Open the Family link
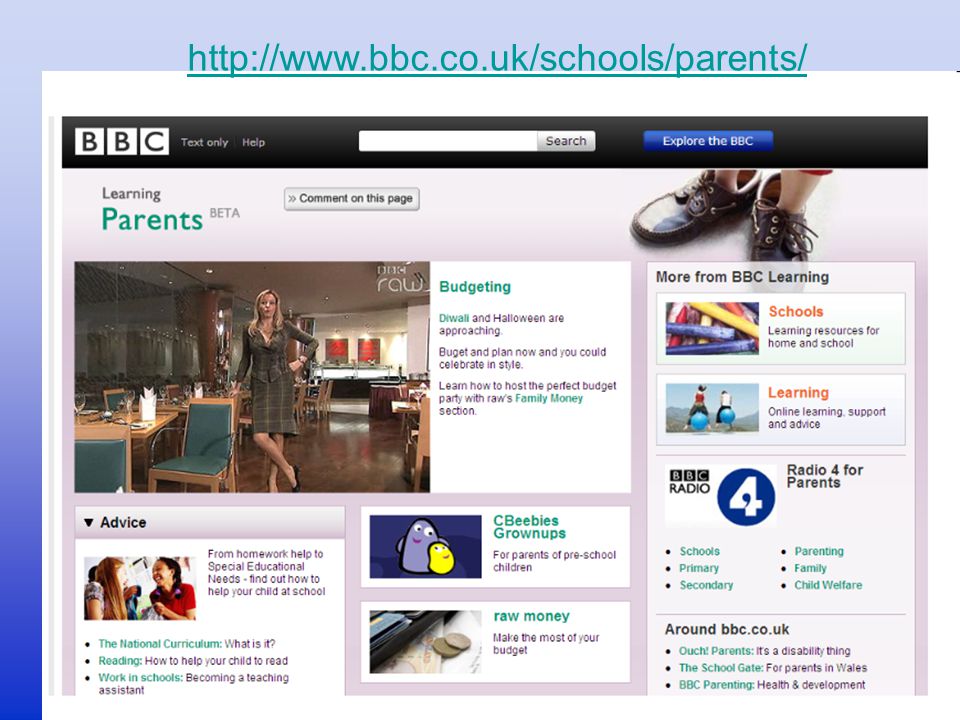 [810, 568]
